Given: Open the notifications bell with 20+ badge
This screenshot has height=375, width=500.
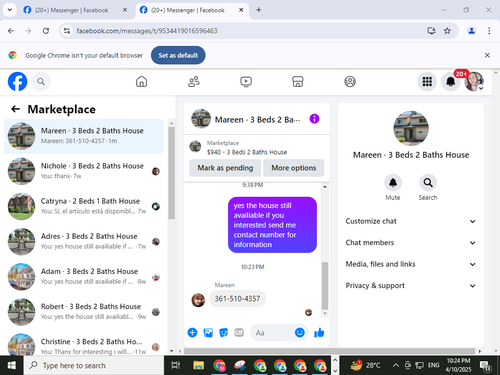Looking at the screenshot, I should pyautogui.click(x=451, y=81).
